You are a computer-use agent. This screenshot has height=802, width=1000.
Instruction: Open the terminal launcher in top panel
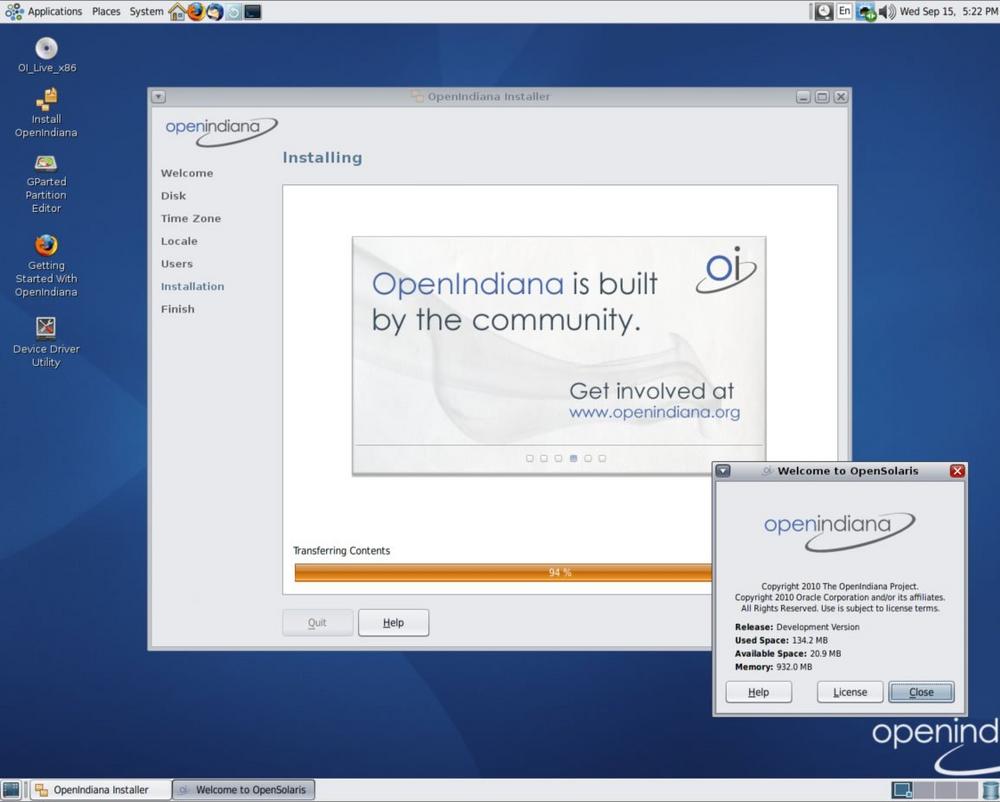click(x=253, y=12)
